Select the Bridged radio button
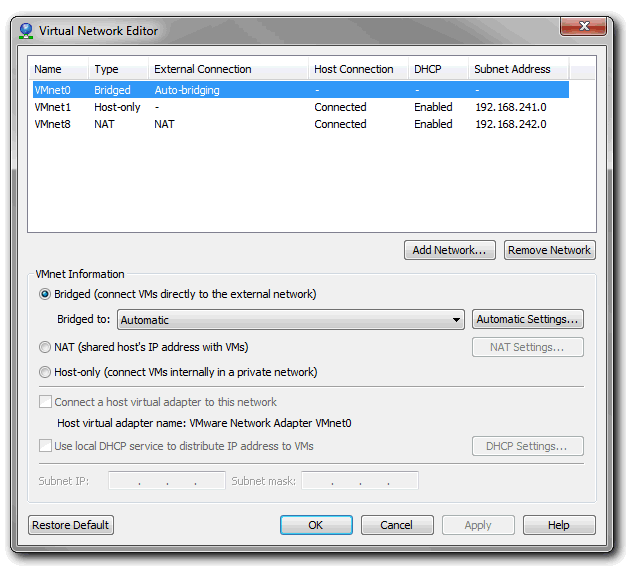 coord(45,294)
